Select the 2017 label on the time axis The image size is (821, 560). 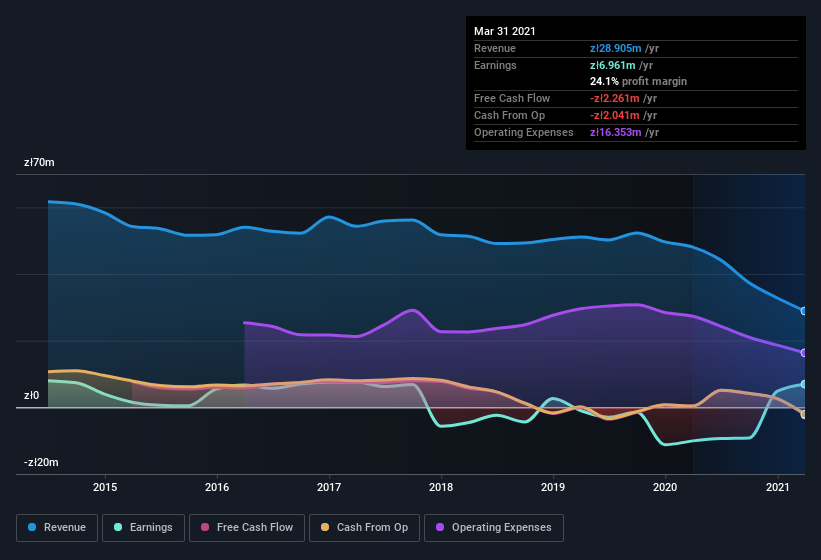[x=329, y=487]
